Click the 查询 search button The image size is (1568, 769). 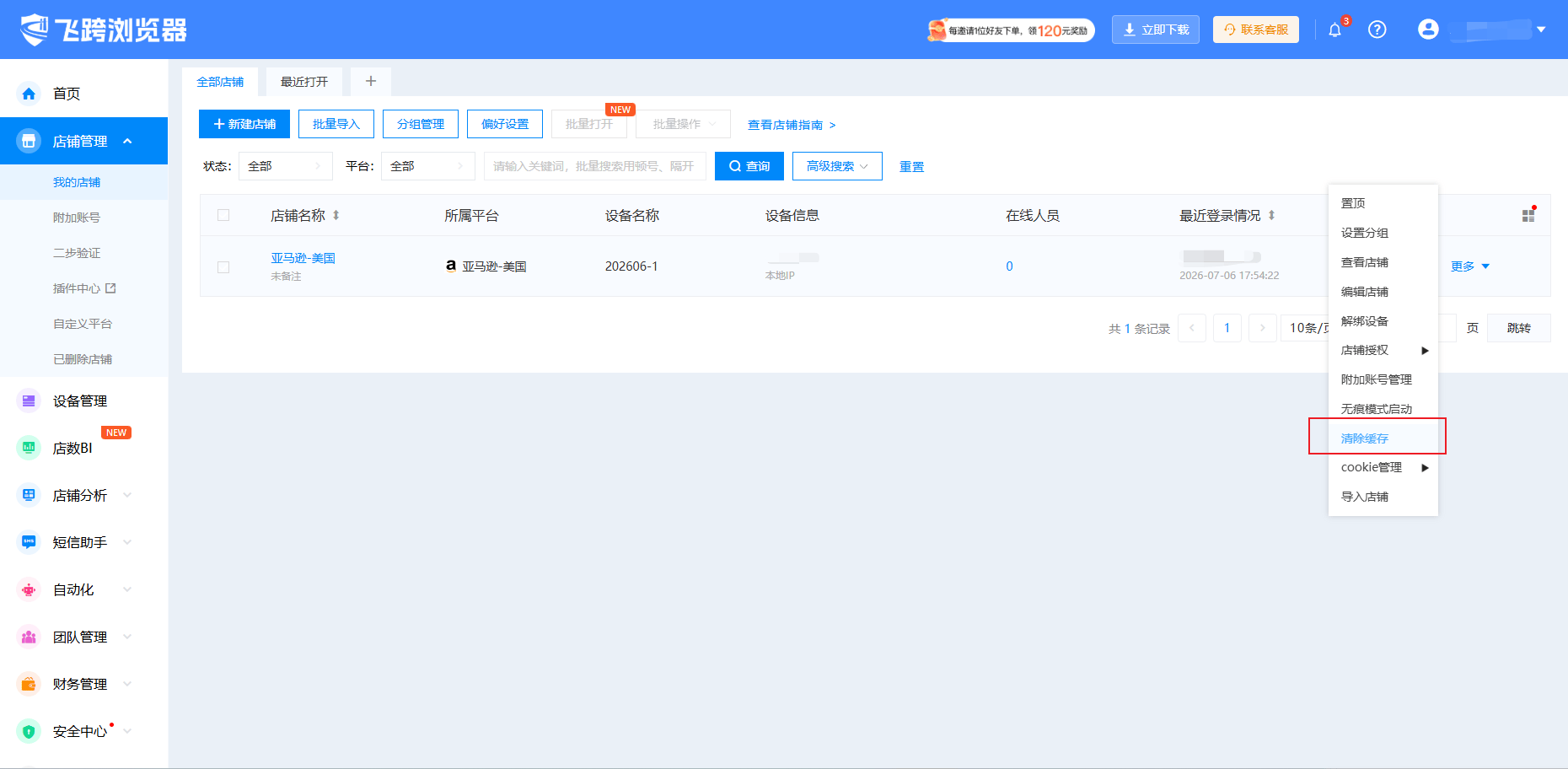[x=749, y=166]
